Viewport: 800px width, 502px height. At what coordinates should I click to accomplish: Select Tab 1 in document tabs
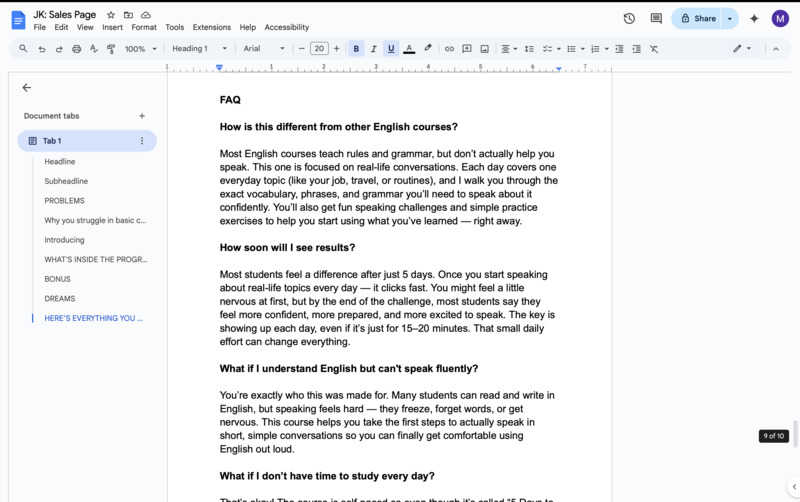point(87,141)
